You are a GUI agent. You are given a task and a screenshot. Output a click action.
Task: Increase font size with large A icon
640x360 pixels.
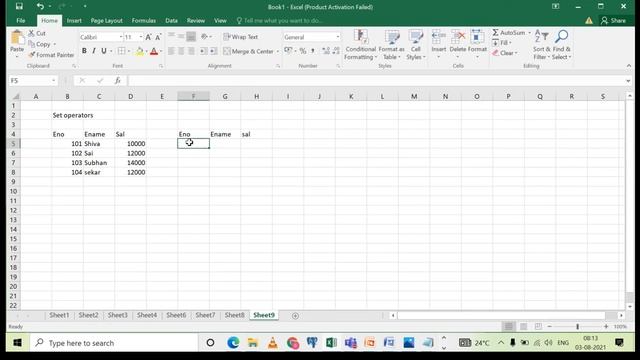point(148,37)
